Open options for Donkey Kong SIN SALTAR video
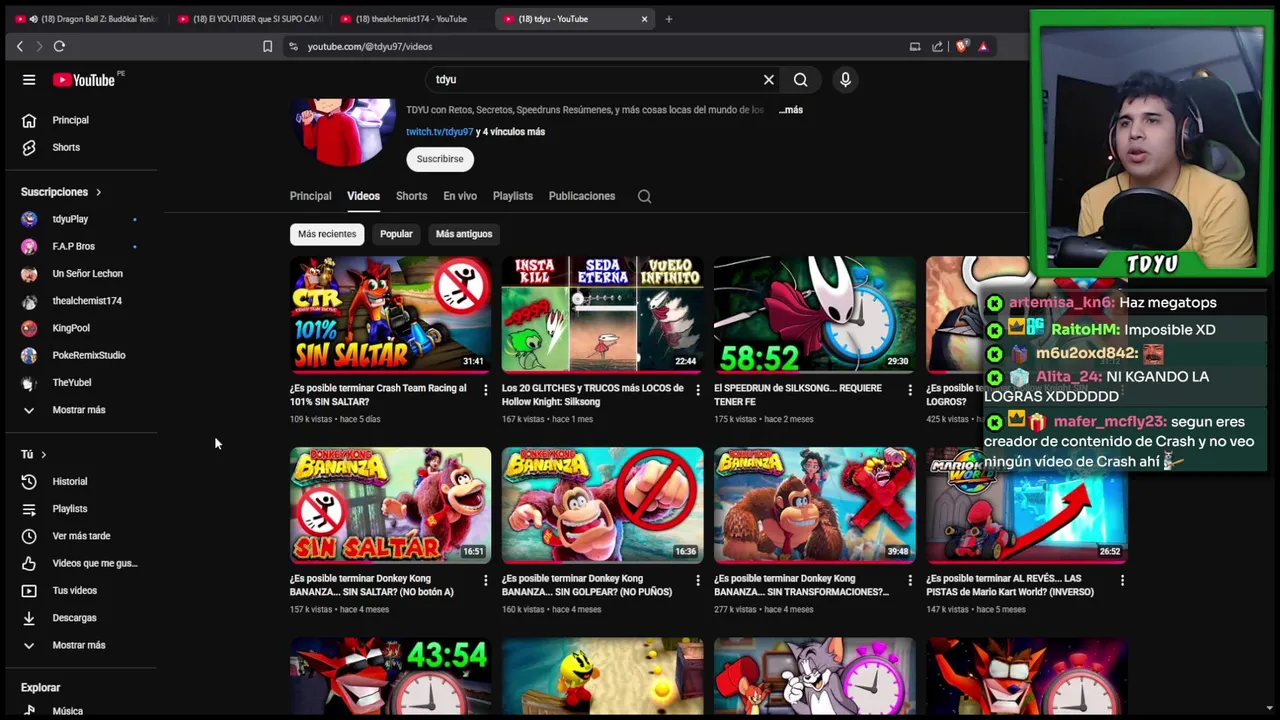 [486, 580]
